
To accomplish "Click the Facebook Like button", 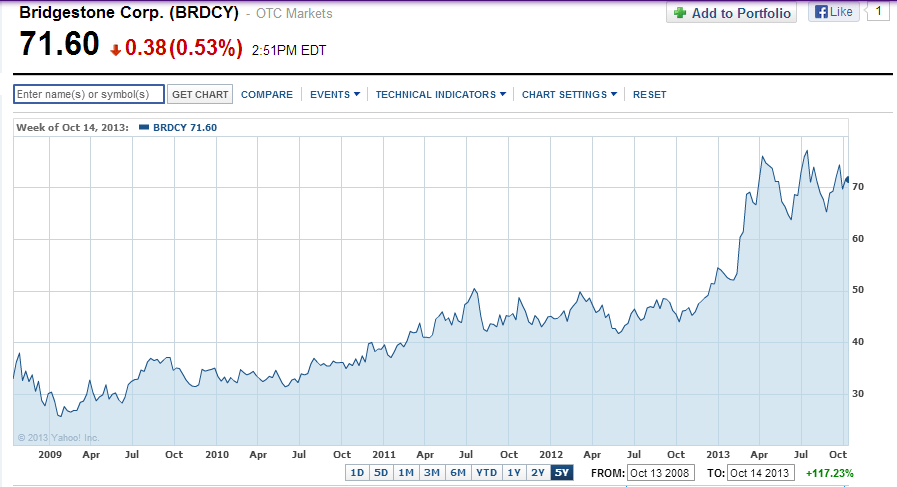I will [834, 12].
